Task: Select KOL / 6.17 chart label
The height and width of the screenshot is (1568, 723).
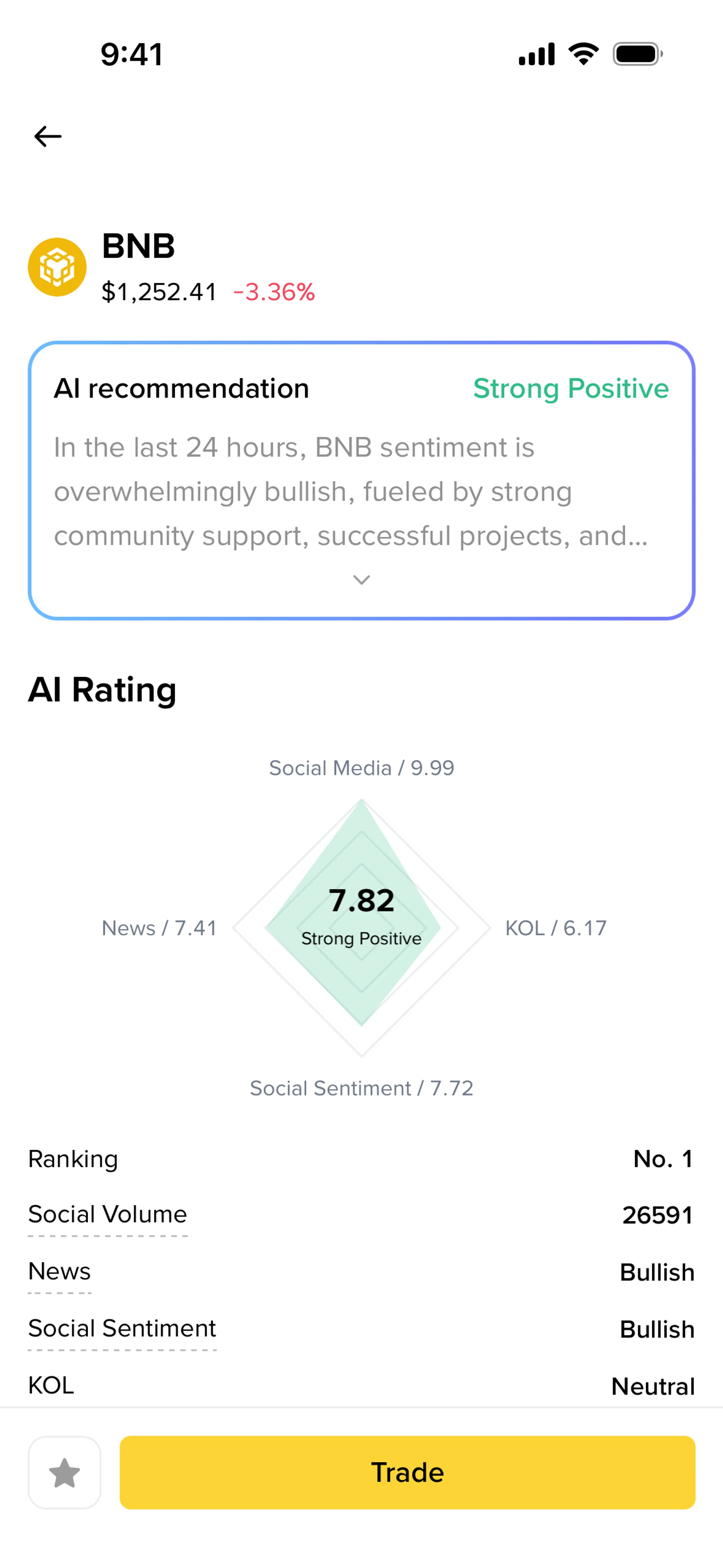Action: [x=556, y=928]
